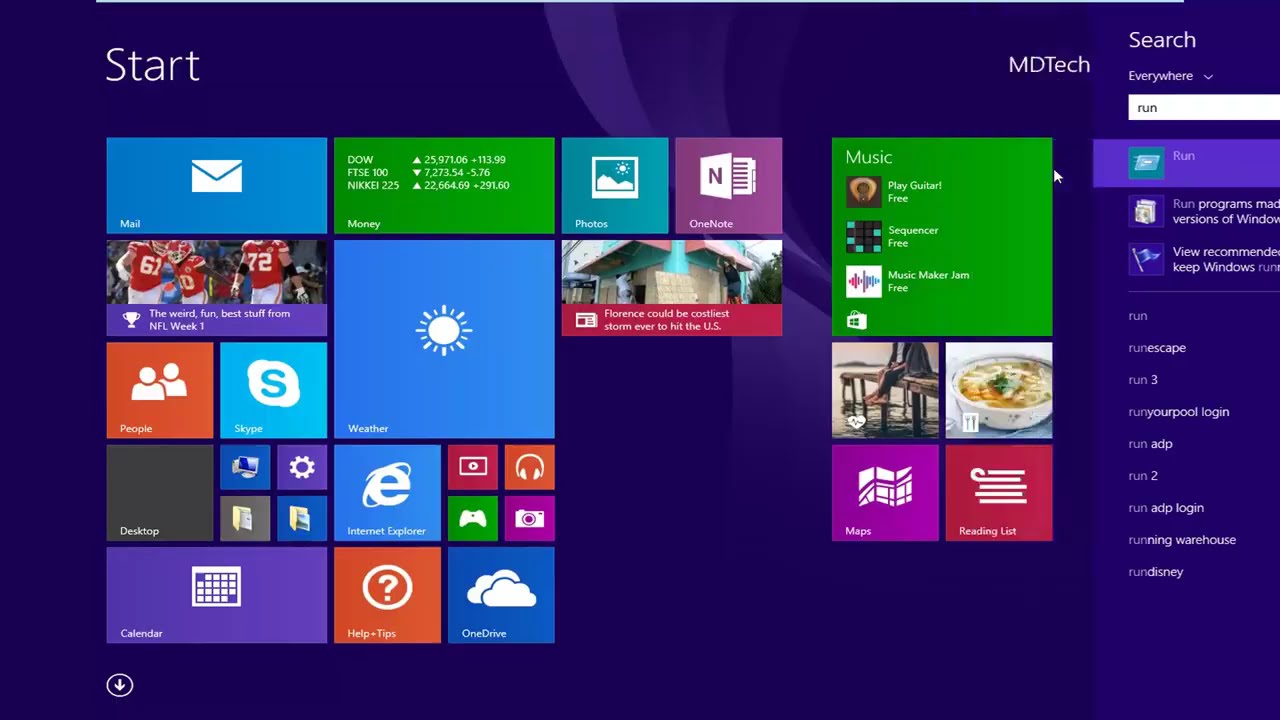Launch the Photos tile
Image resolution: width=1280 pixels, height=720 pixels.
pos(615,185)
